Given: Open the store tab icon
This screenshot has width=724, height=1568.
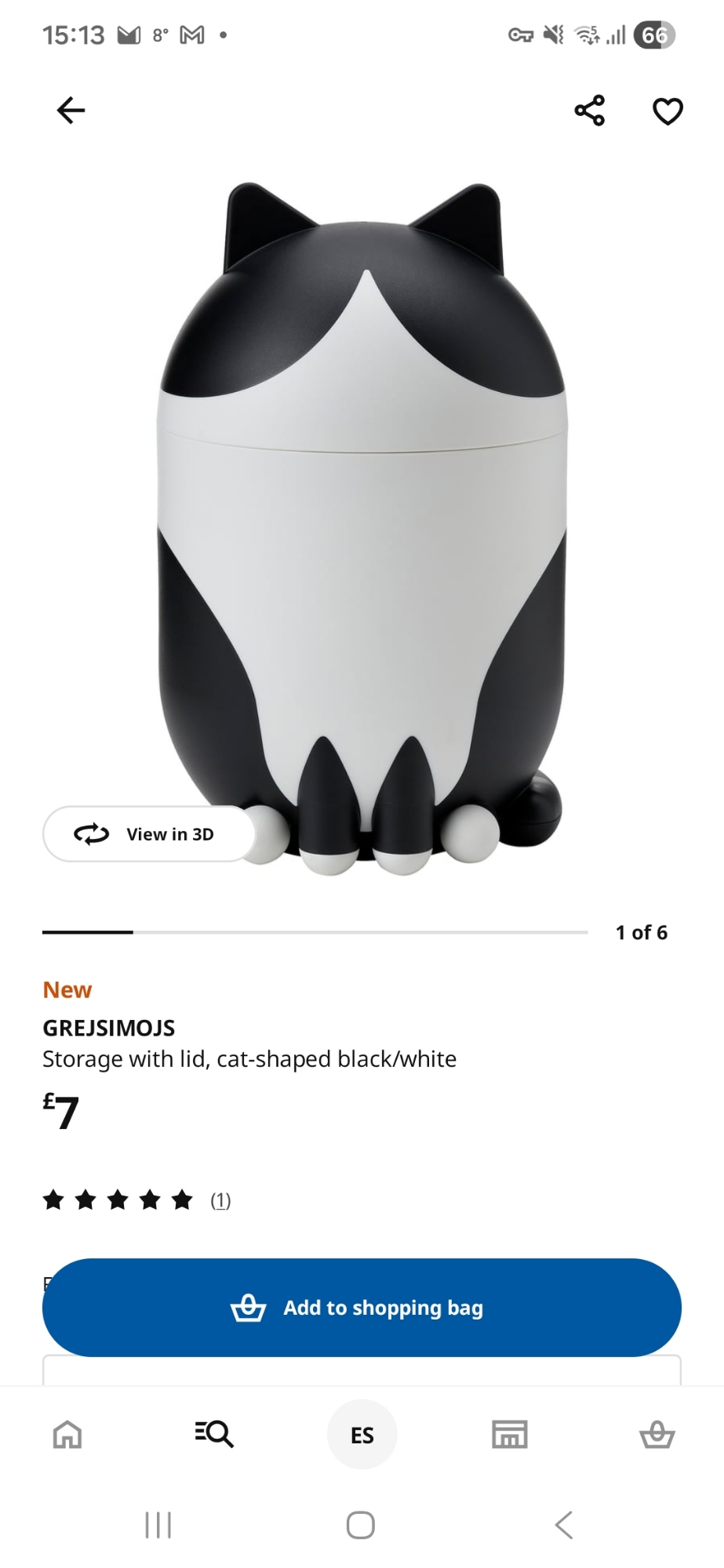Looking at the screenshot, I should (510, 1434).
